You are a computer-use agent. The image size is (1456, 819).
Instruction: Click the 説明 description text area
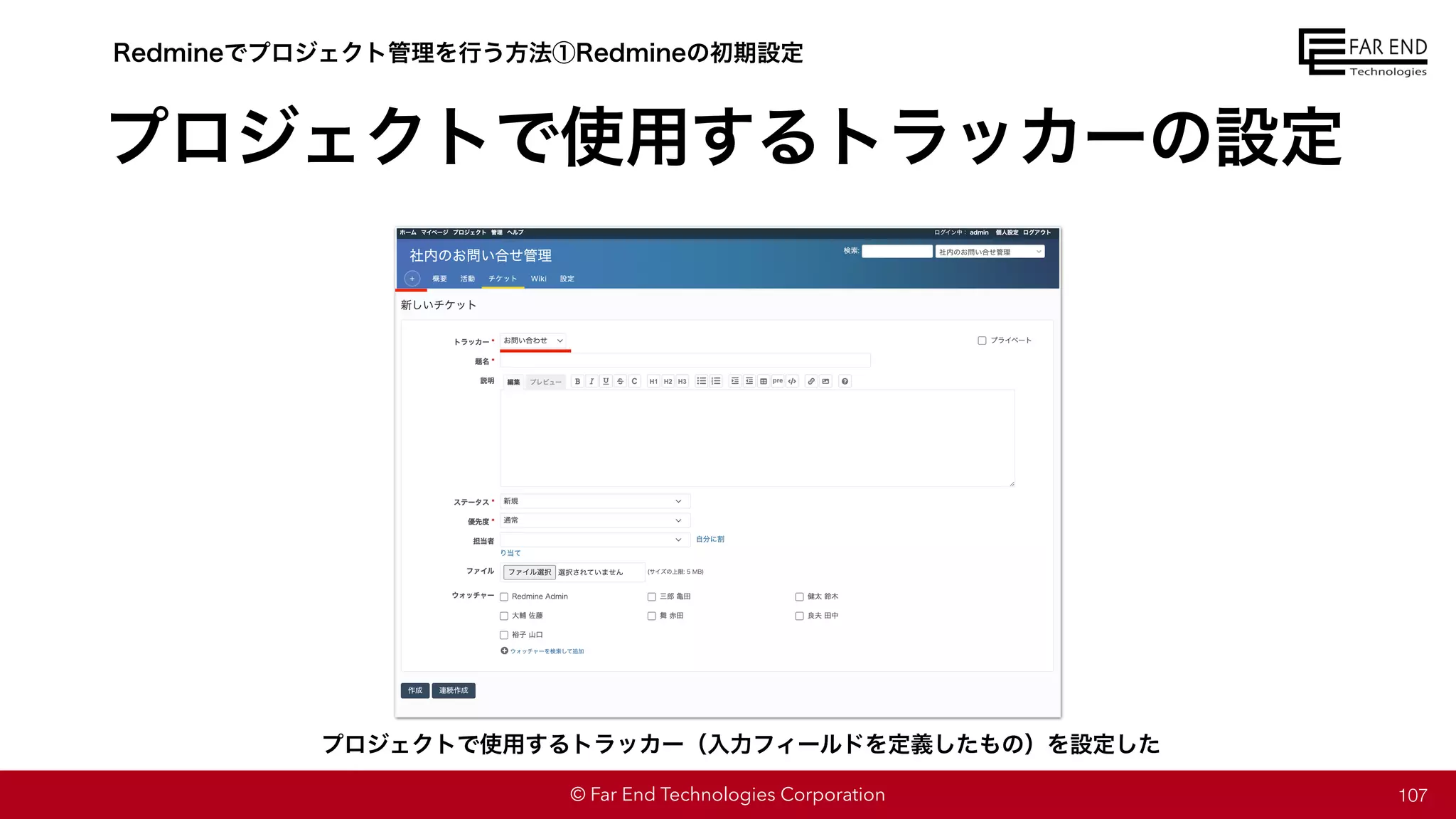point(757,438)
